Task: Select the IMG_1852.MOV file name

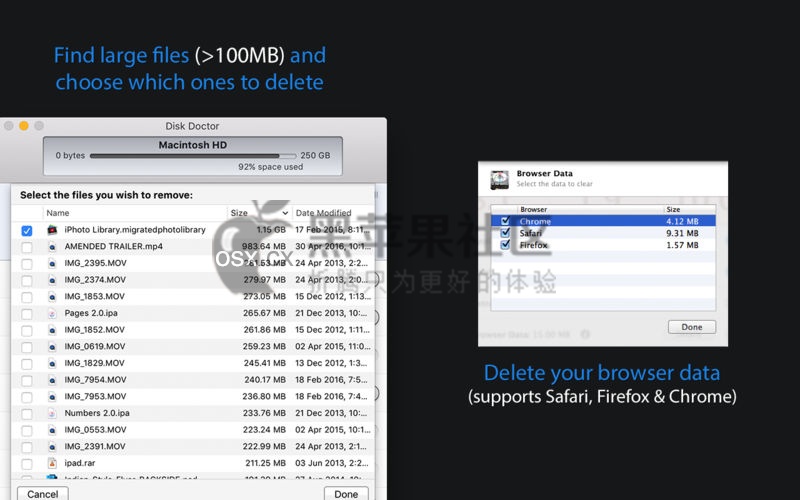Action: coord(94,330)
